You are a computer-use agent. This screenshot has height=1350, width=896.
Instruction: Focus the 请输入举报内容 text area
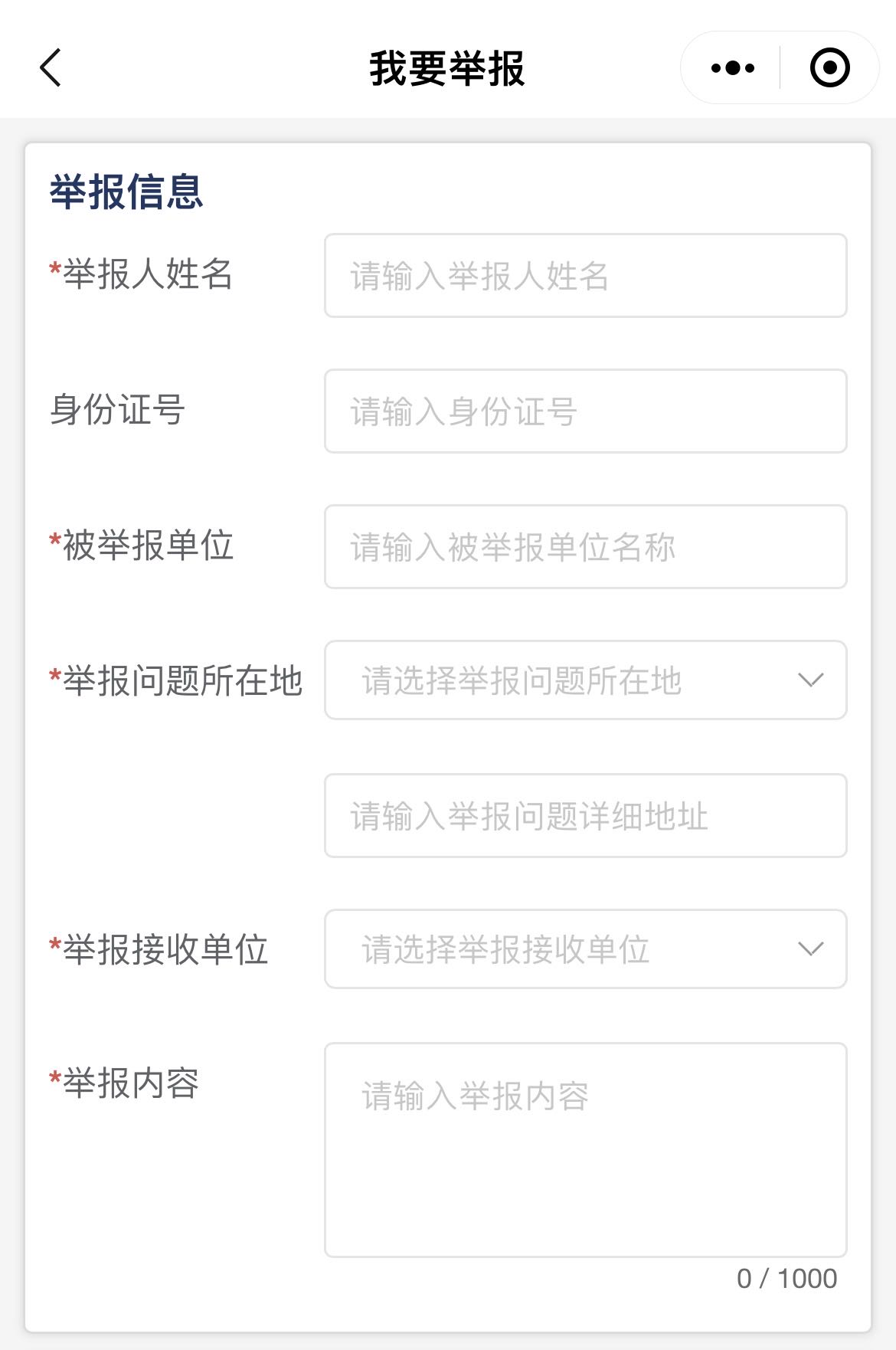pos(586,1150)
